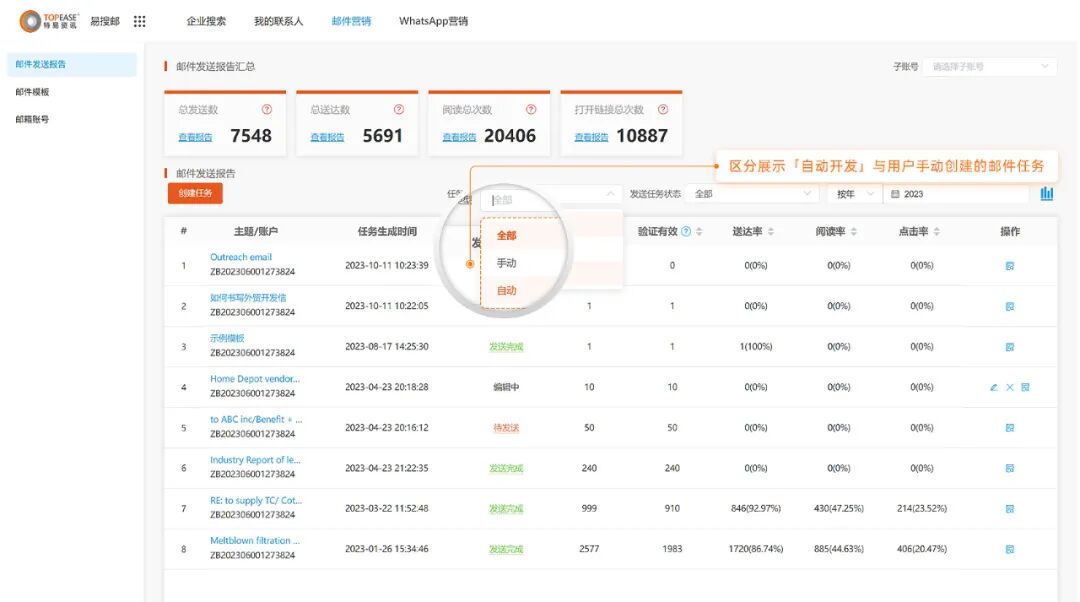Open the task type dropdown showing 全部

(x=552, y=198)
